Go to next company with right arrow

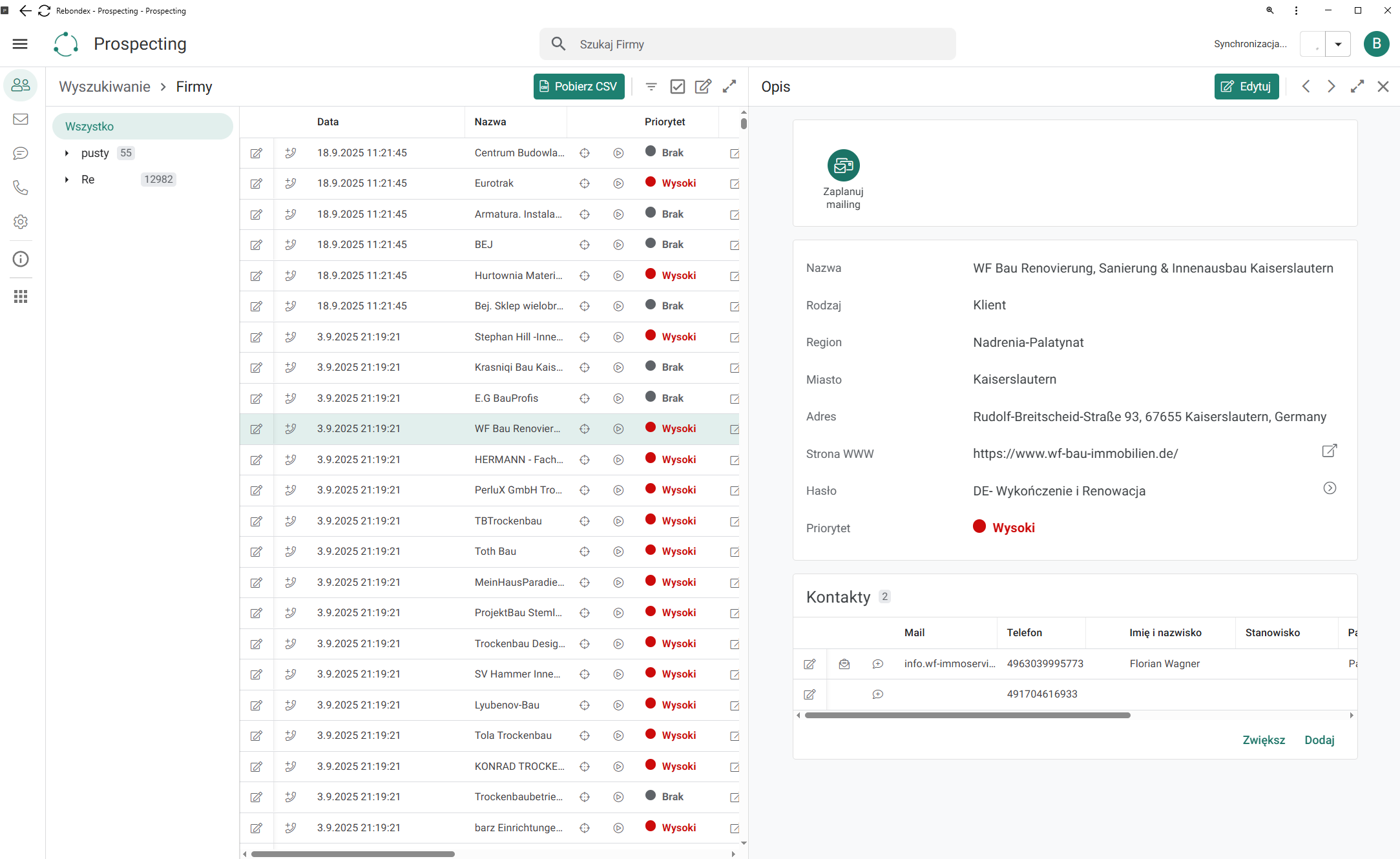tap(1331, 87)
